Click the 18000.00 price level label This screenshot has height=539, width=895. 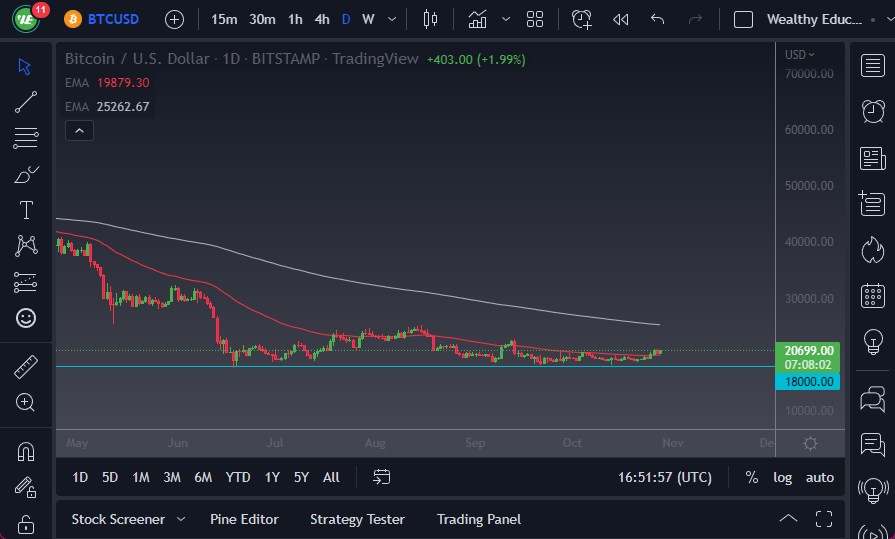[809, 381]
